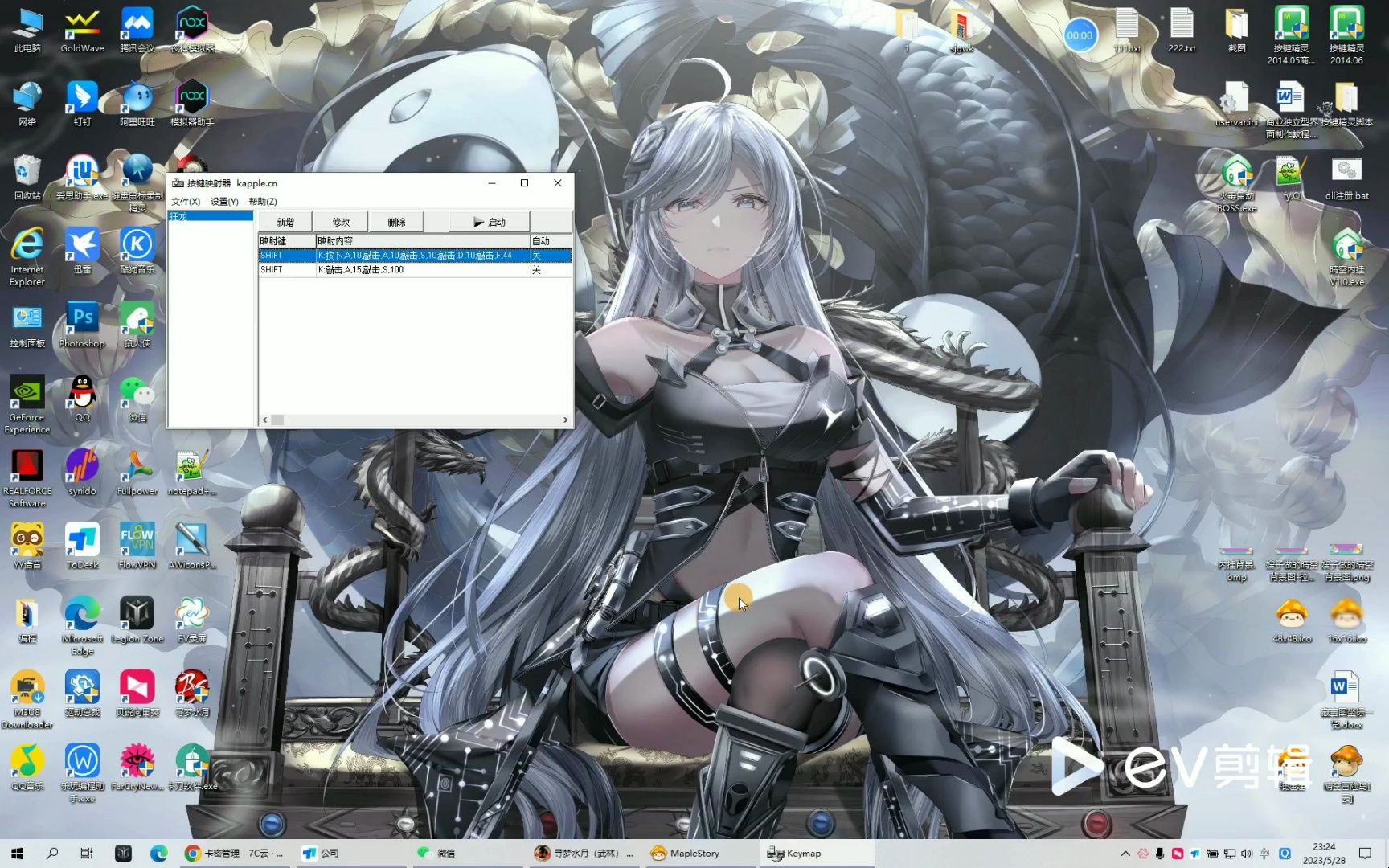Open GoldWave desktop icon
Image resolution: width=1389 pixels, height=868 pixels.
(x=82, y=31)
